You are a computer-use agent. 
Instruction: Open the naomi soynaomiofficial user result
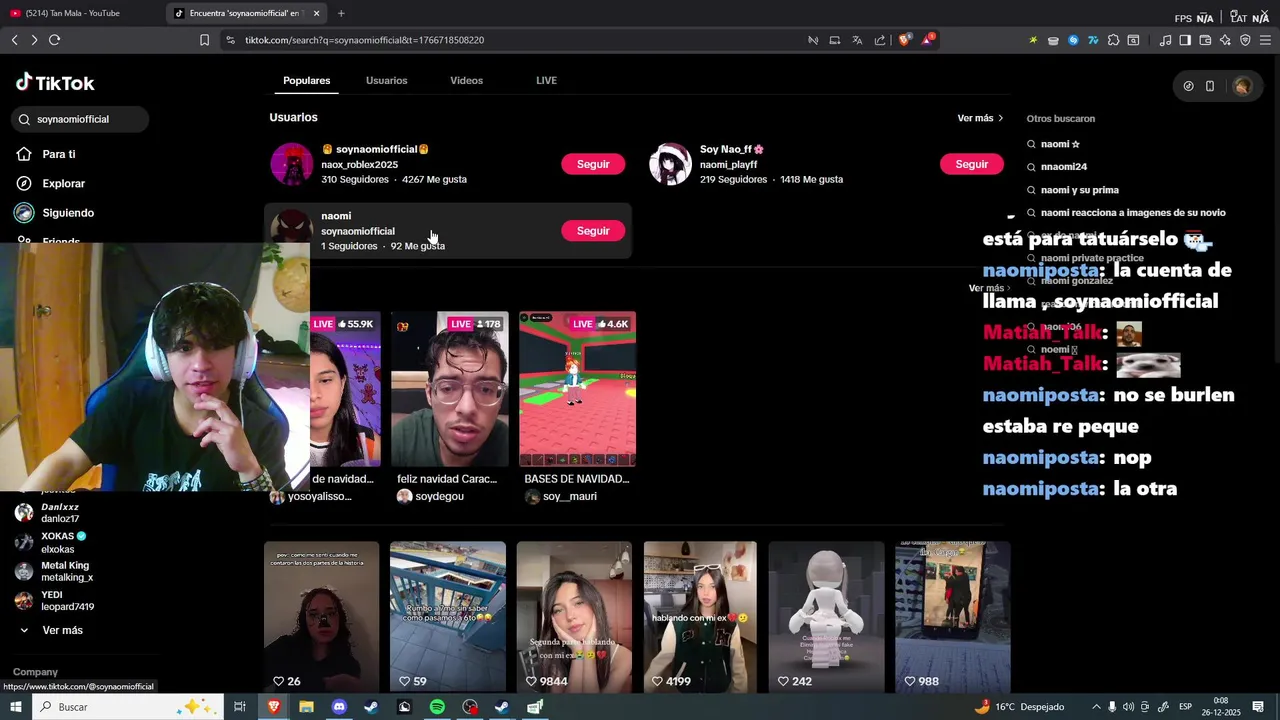(448, 231)
